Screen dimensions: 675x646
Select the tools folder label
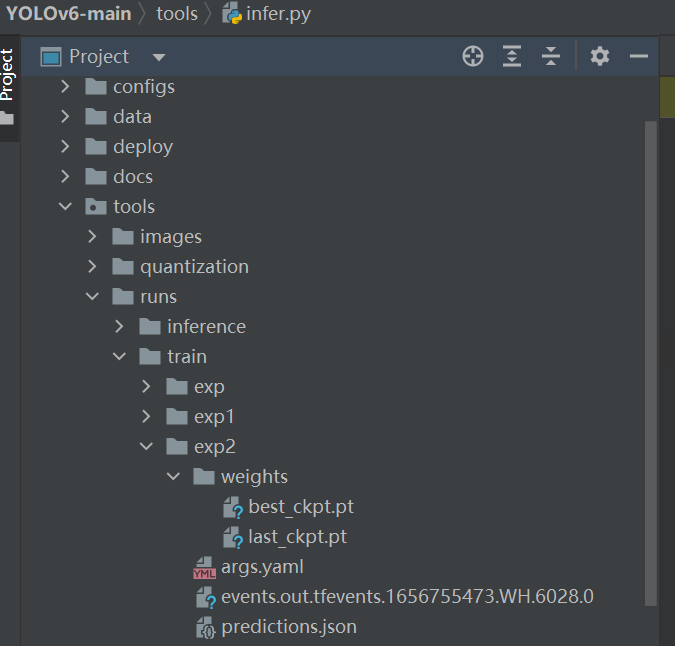[134, 207]
